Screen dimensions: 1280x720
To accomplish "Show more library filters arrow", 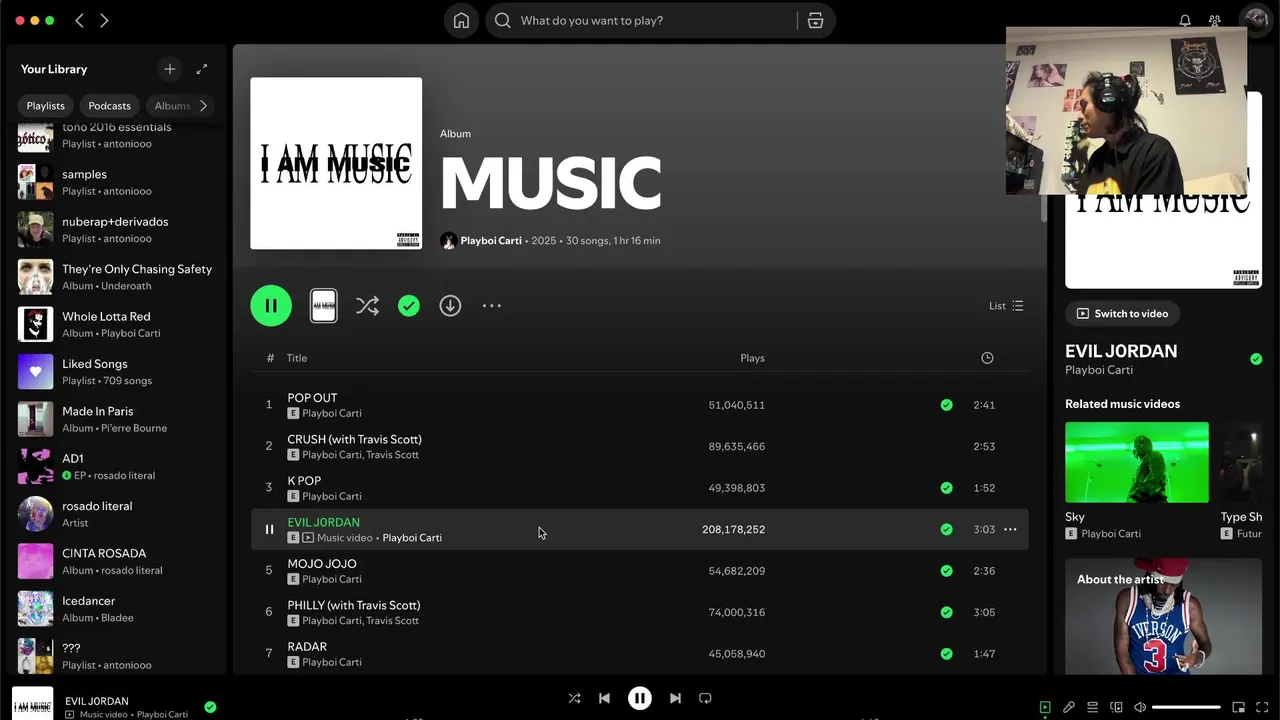I will tap(204, 106).
